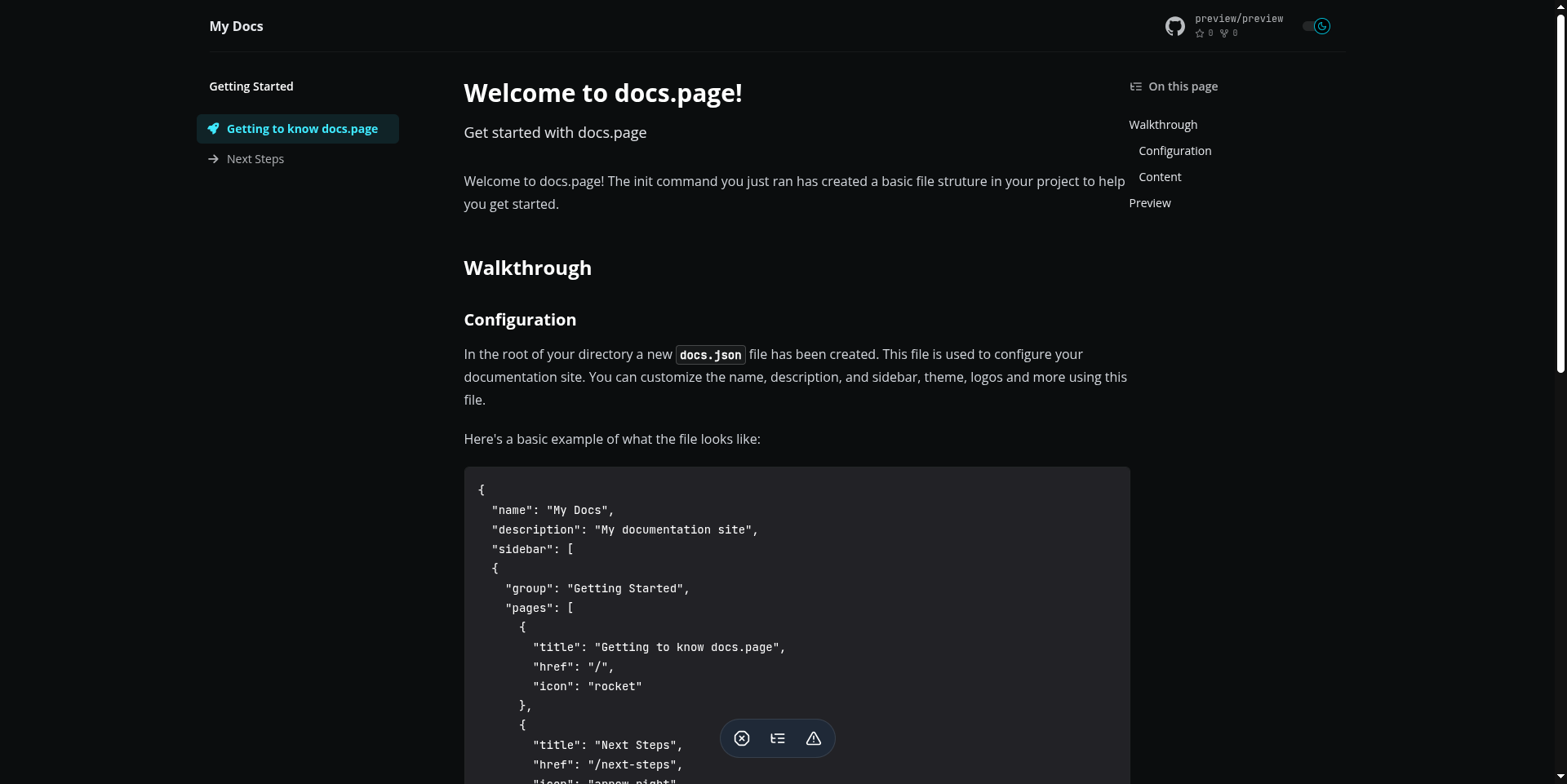Click the GitHub fork count

pyautogui.click(x=1229, y=33)
